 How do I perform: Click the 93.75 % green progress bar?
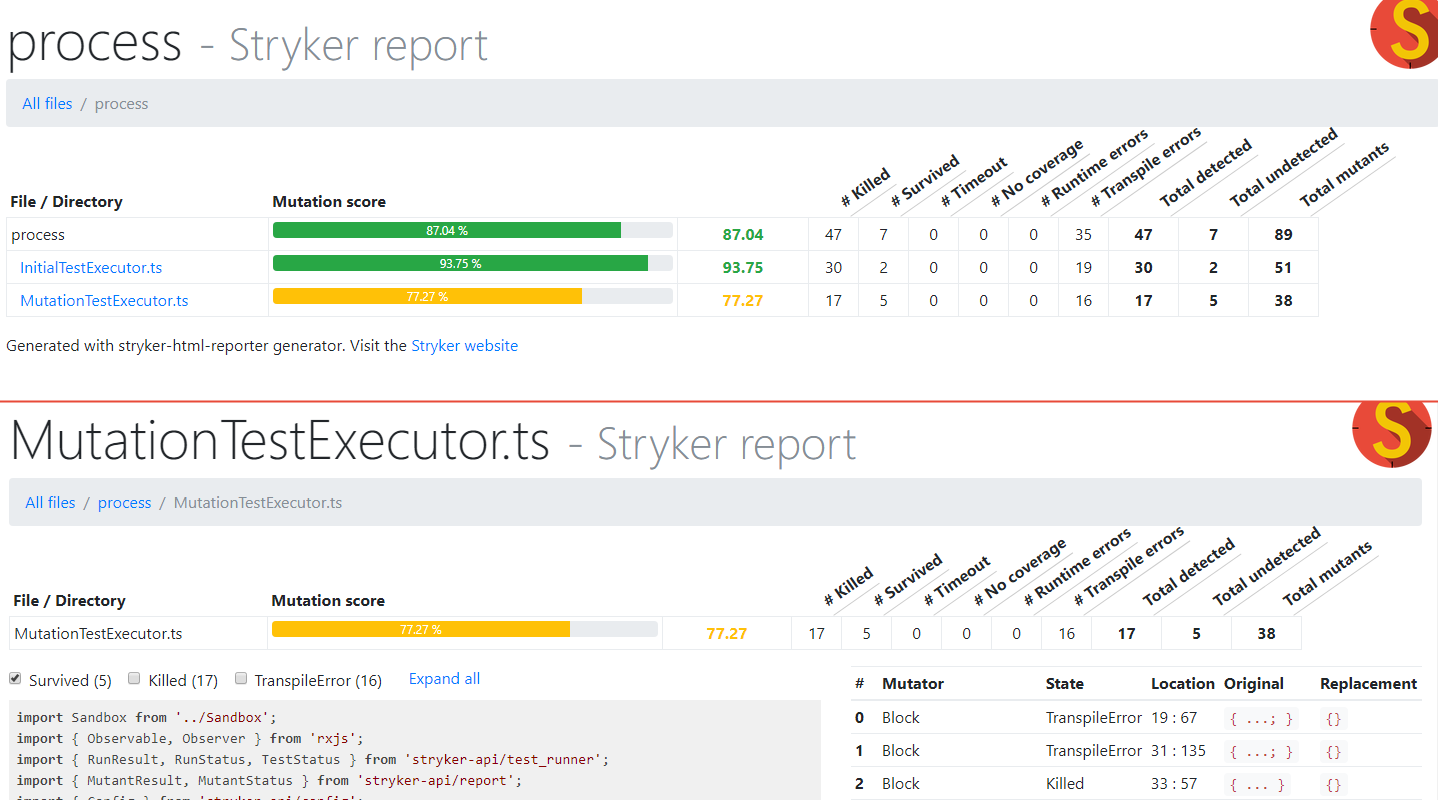(x=460, y=263)
